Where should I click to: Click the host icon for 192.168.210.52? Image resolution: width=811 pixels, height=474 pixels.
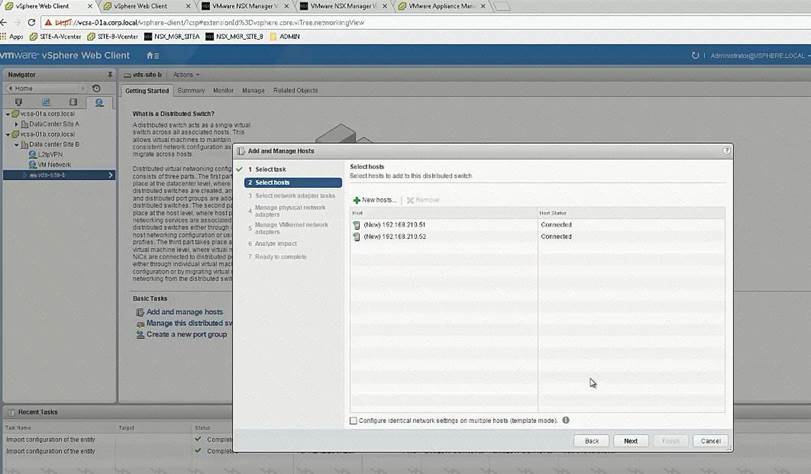coord(357,237)
